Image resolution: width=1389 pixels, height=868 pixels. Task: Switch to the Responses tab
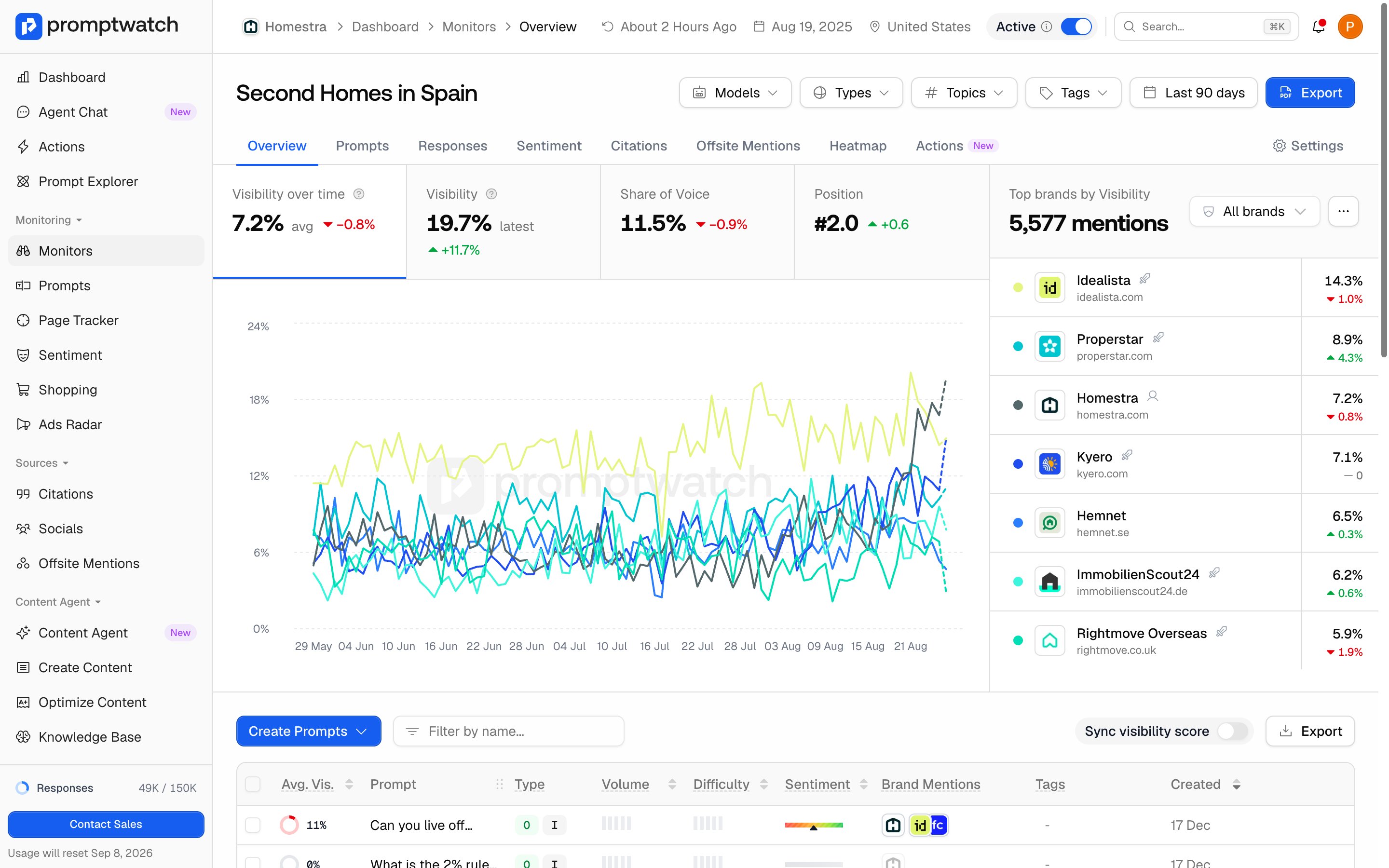452,146
